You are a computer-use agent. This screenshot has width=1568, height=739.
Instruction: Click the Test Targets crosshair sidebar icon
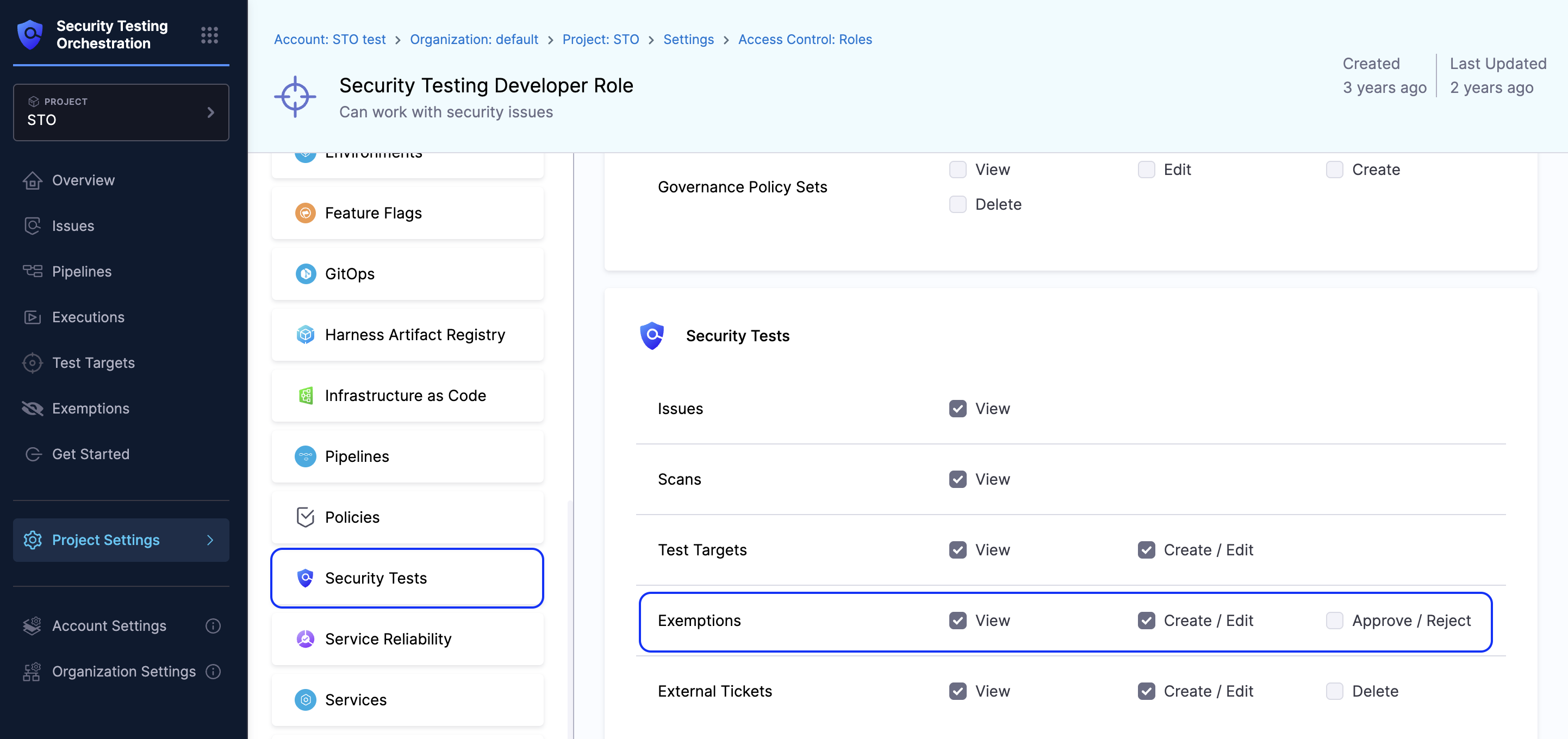(x=32, y=363)
